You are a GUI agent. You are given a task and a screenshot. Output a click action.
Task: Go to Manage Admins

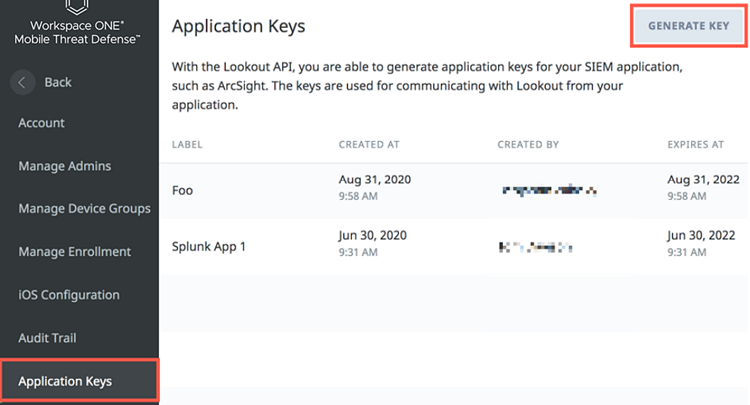[65, 166]
